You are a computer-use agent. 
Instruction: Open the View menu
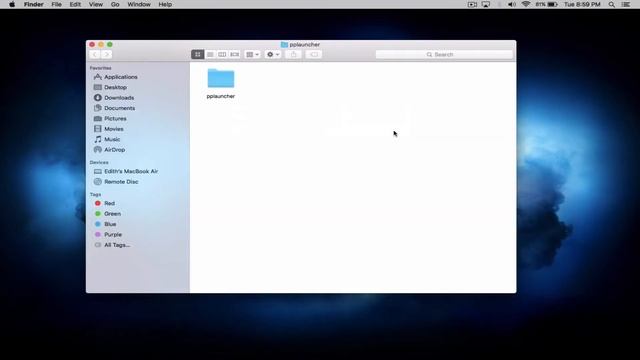click(x=96, y=4)
